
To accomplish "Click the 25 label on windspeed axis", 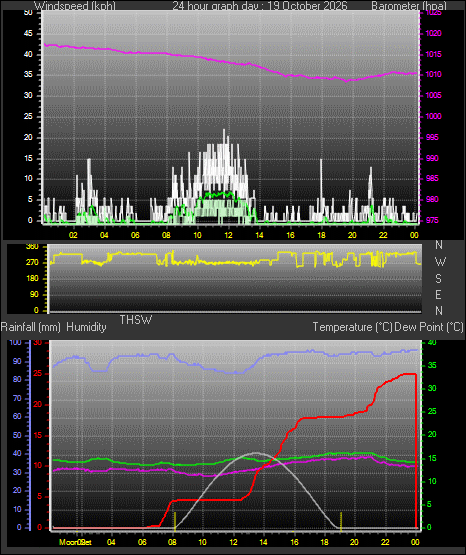I will (28, 116).
